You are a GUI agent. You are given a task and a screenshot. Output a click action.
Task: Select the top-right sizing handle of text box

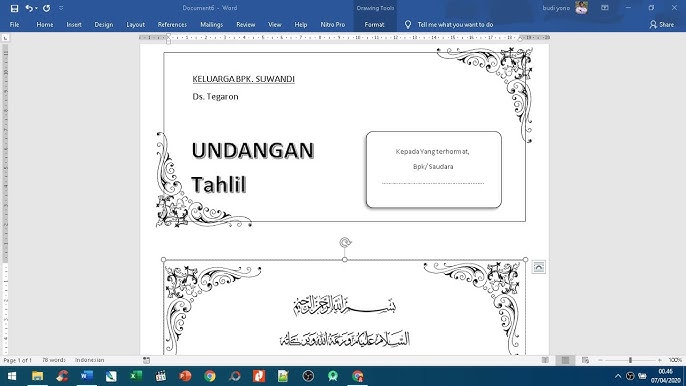(525, 260)
